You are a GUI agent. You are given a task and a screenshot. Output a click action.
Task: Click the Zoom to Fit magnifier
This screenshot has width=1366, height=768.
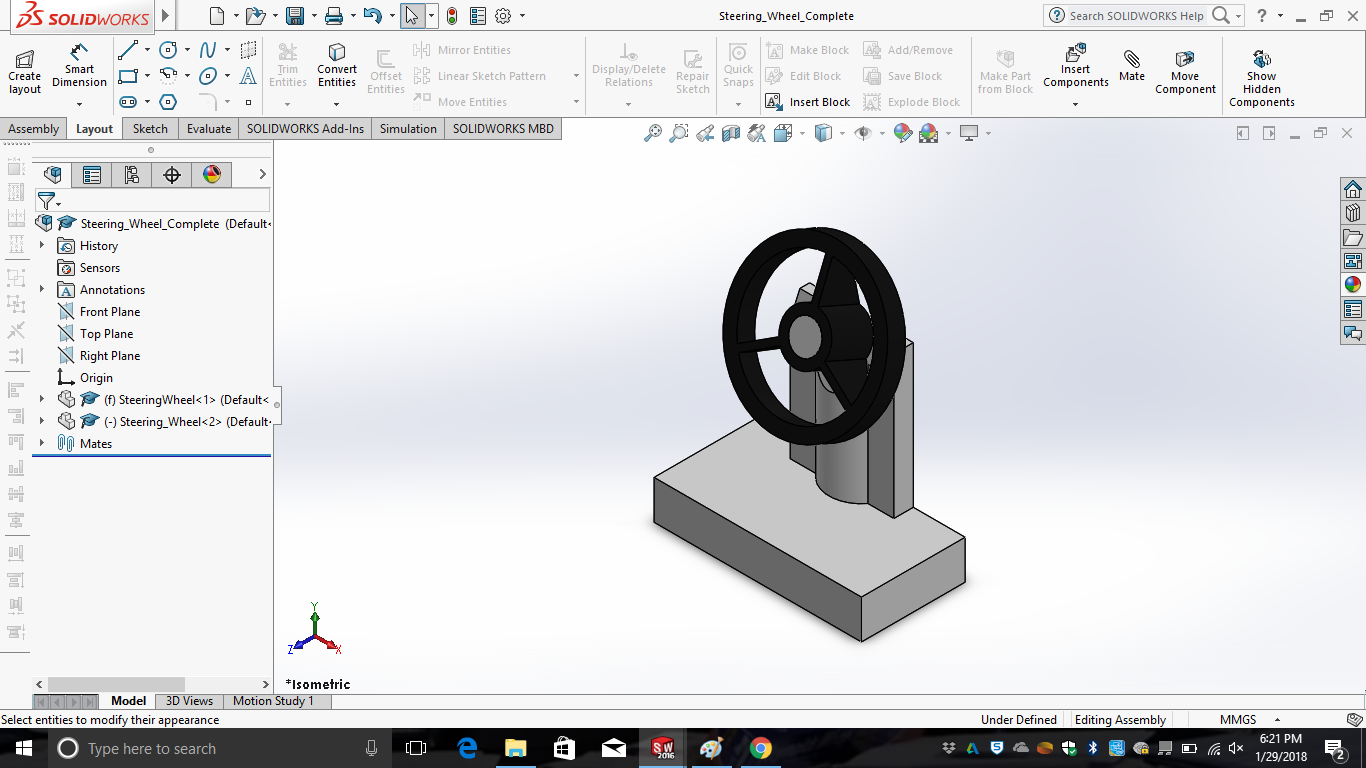click(x=653, y=133)
